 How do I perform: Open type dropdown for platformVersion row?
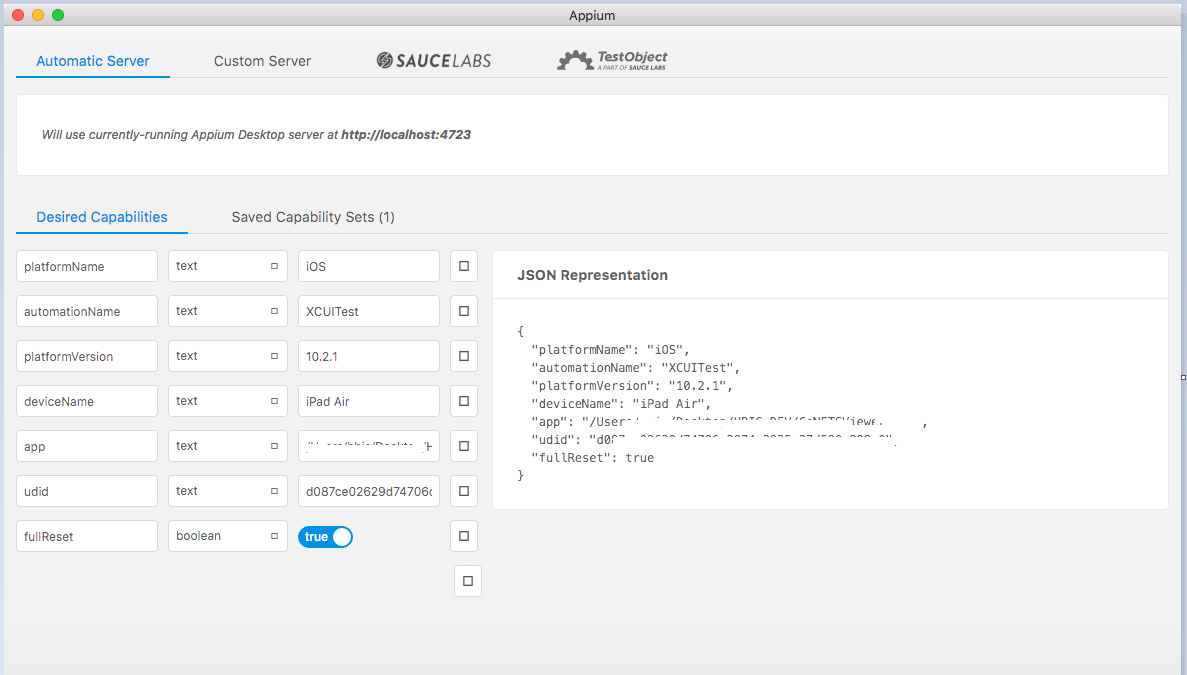point(228,356)
